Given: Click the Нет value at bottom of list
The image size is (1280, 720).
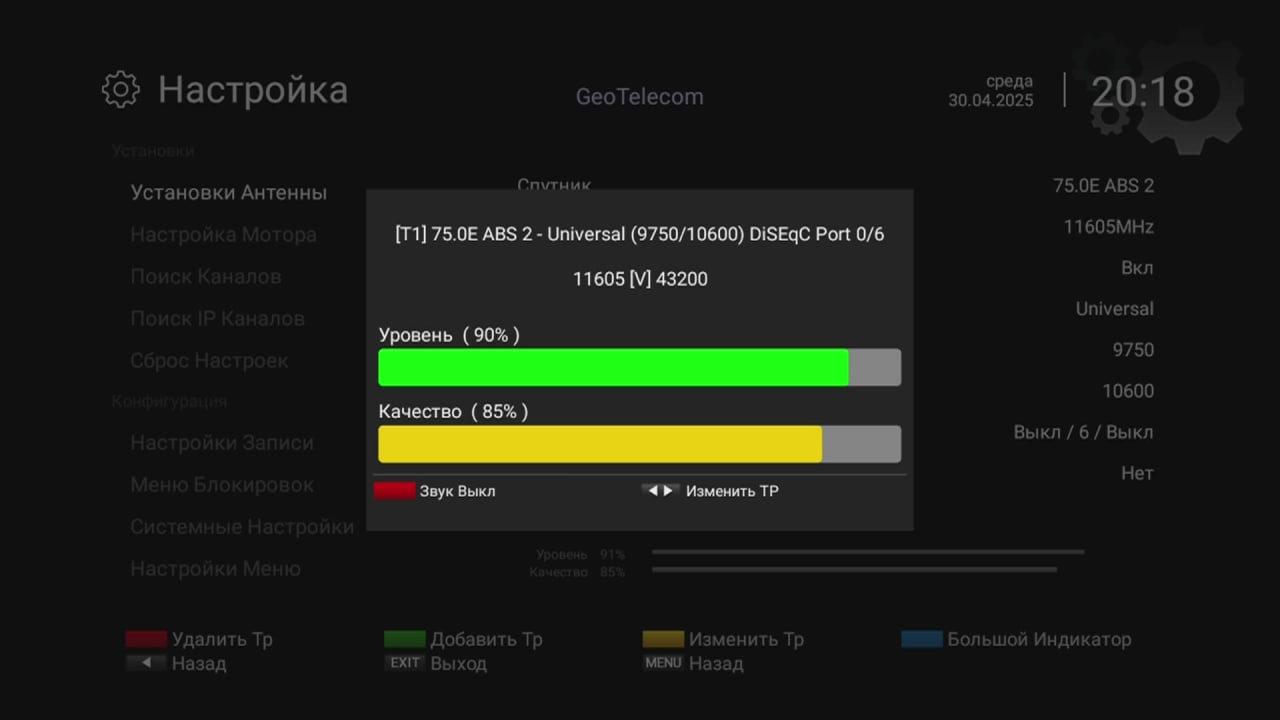Looking at the screenshot, I should click(x=1137, y=473).
